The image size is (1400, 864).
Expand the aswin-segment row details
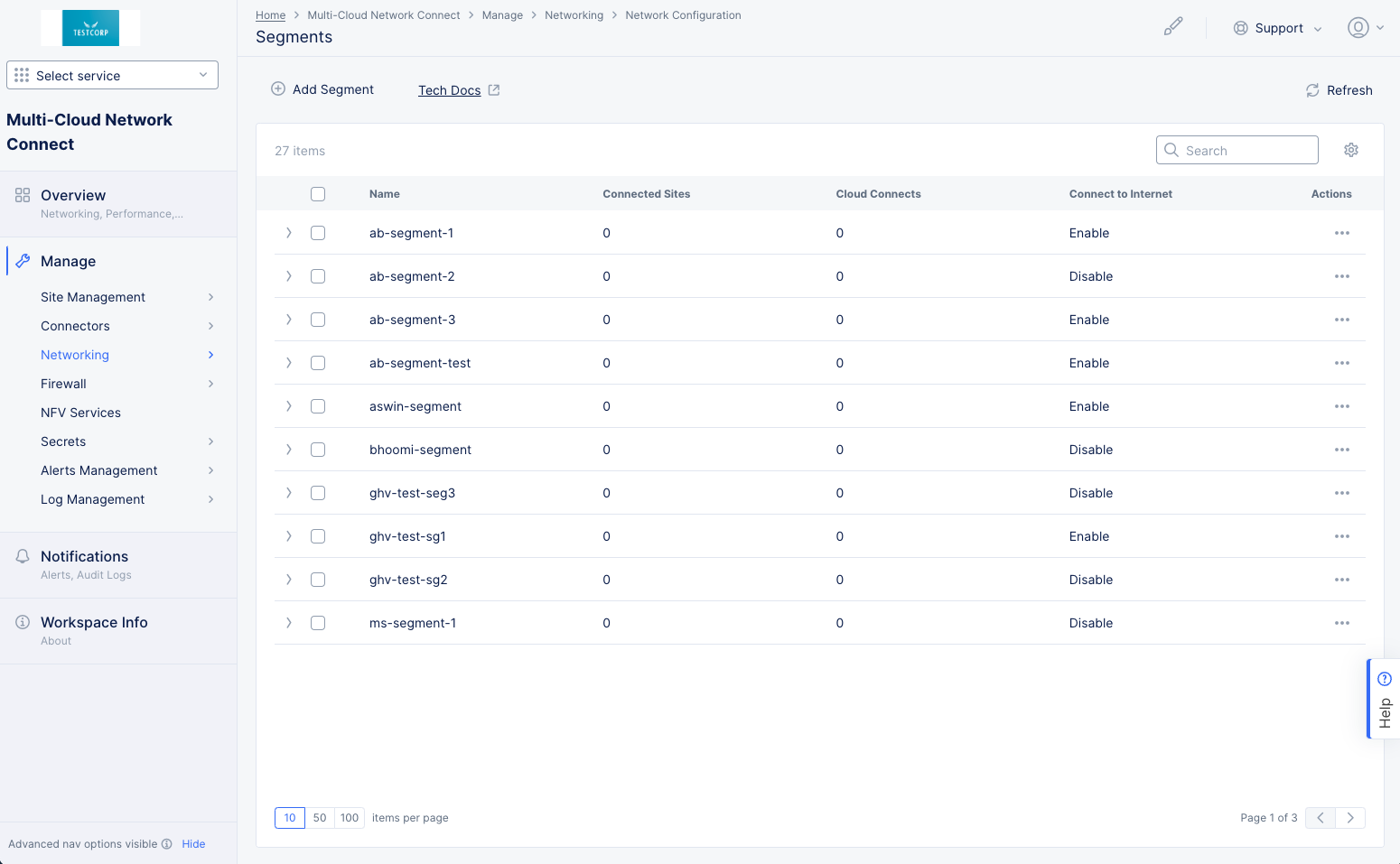click(289, 406)
